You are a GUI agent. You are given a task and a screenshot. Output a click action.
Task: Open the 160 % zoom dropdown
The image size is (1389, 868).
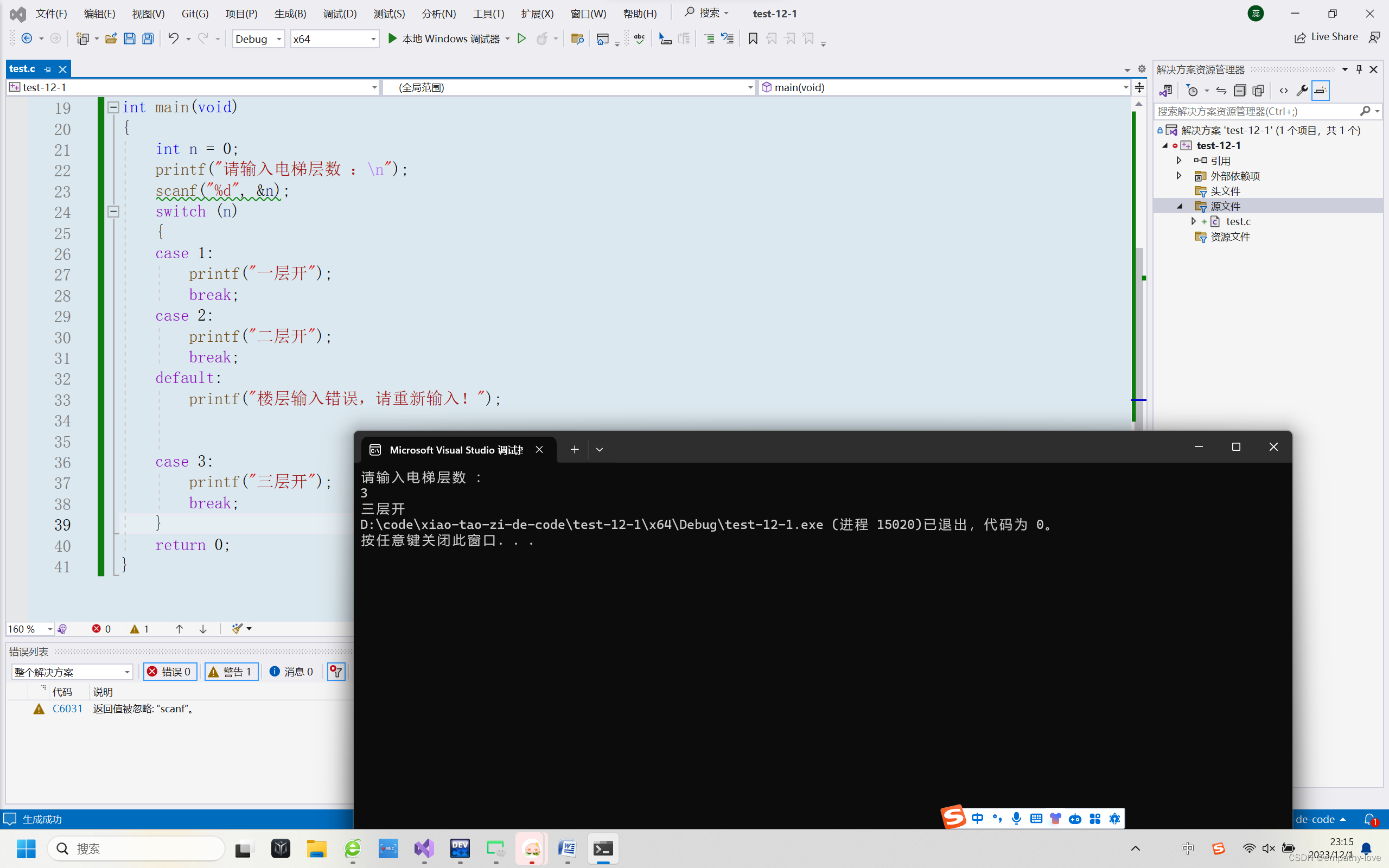point(30,629)
